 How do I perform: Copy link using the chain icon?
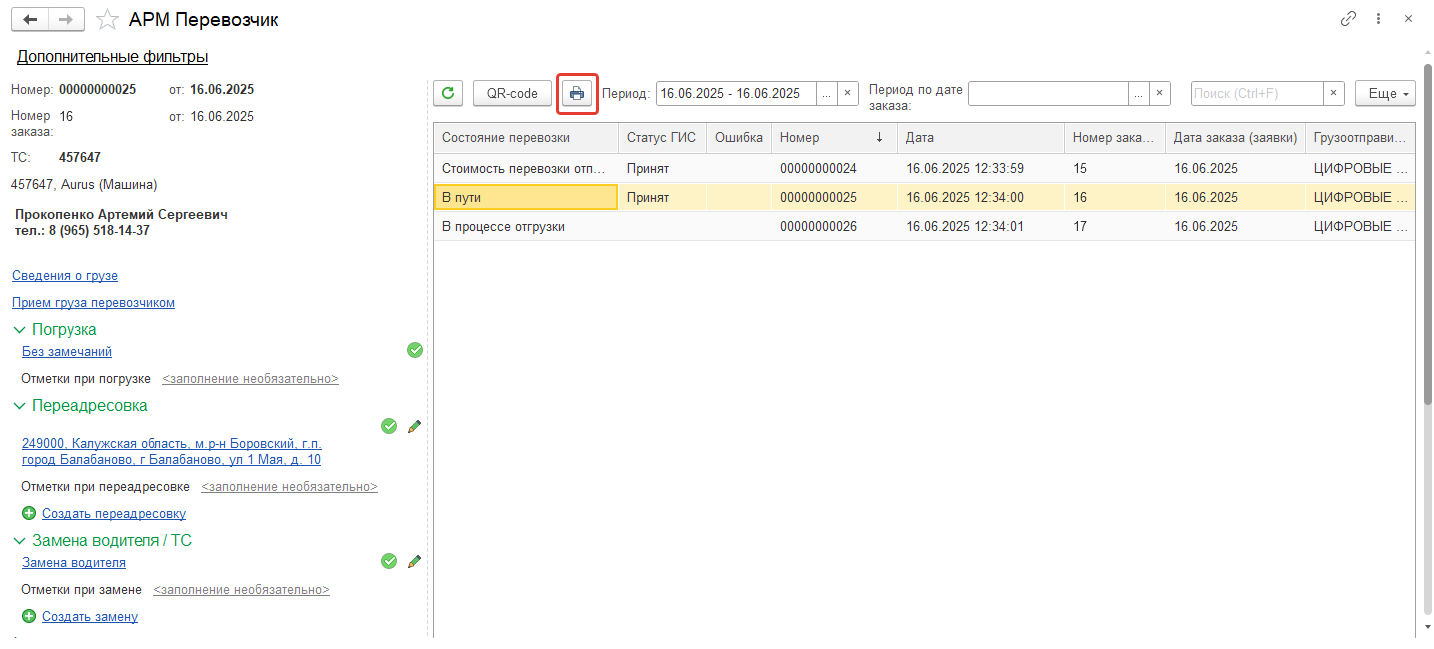[1349, 19]
